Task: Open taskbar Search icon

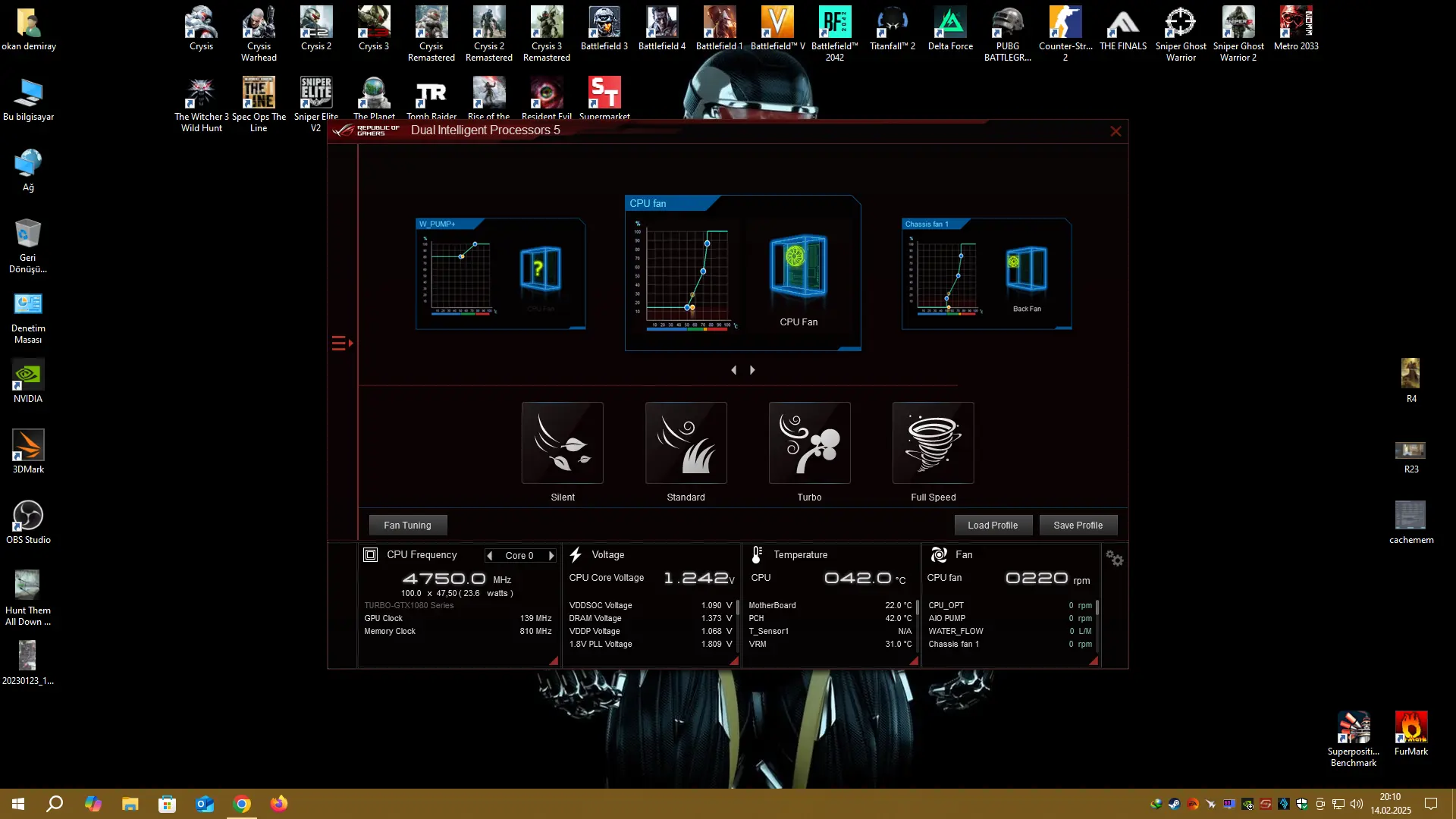Action: 55,804
